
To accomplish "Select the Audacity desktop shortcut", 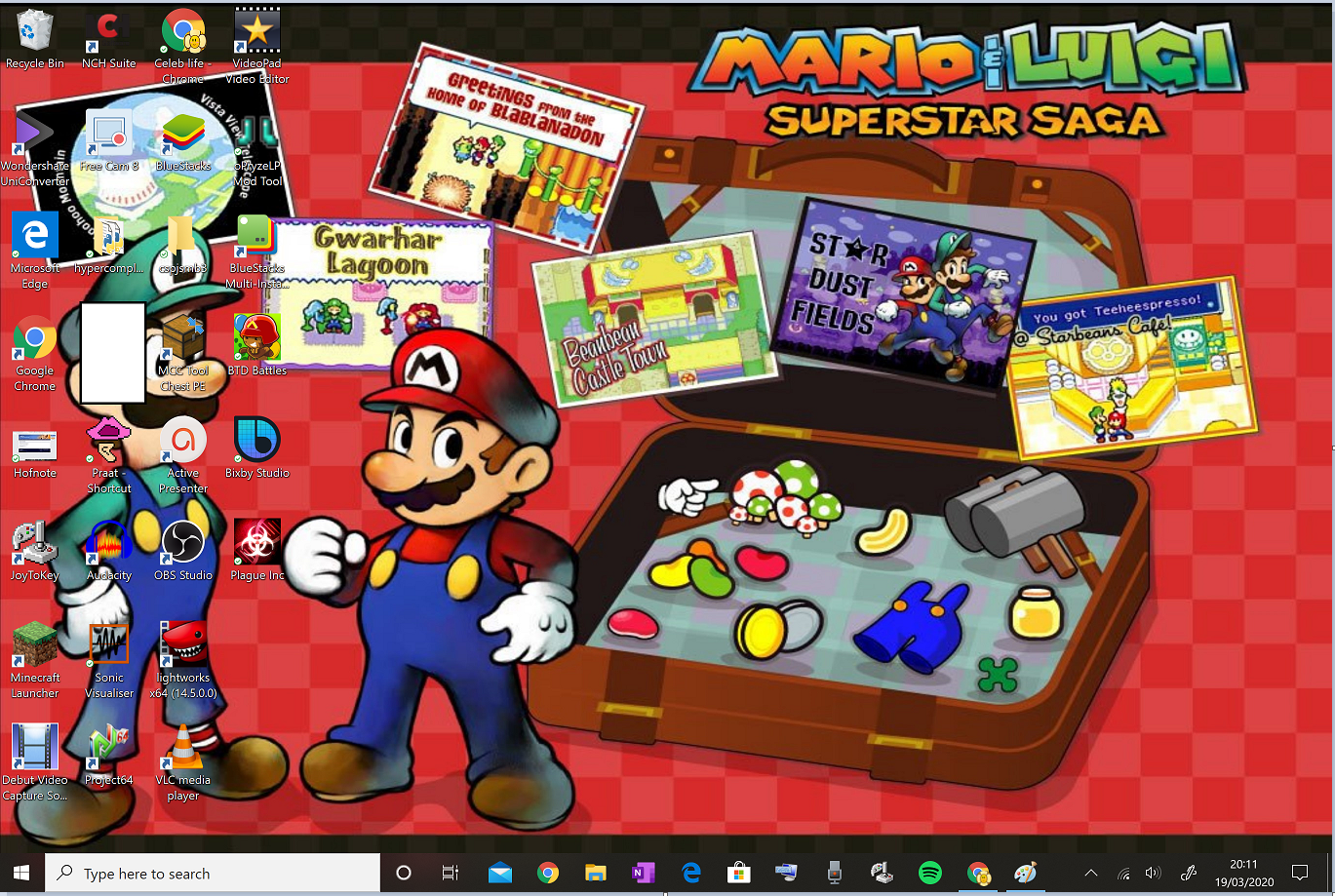I will [109, 551].
